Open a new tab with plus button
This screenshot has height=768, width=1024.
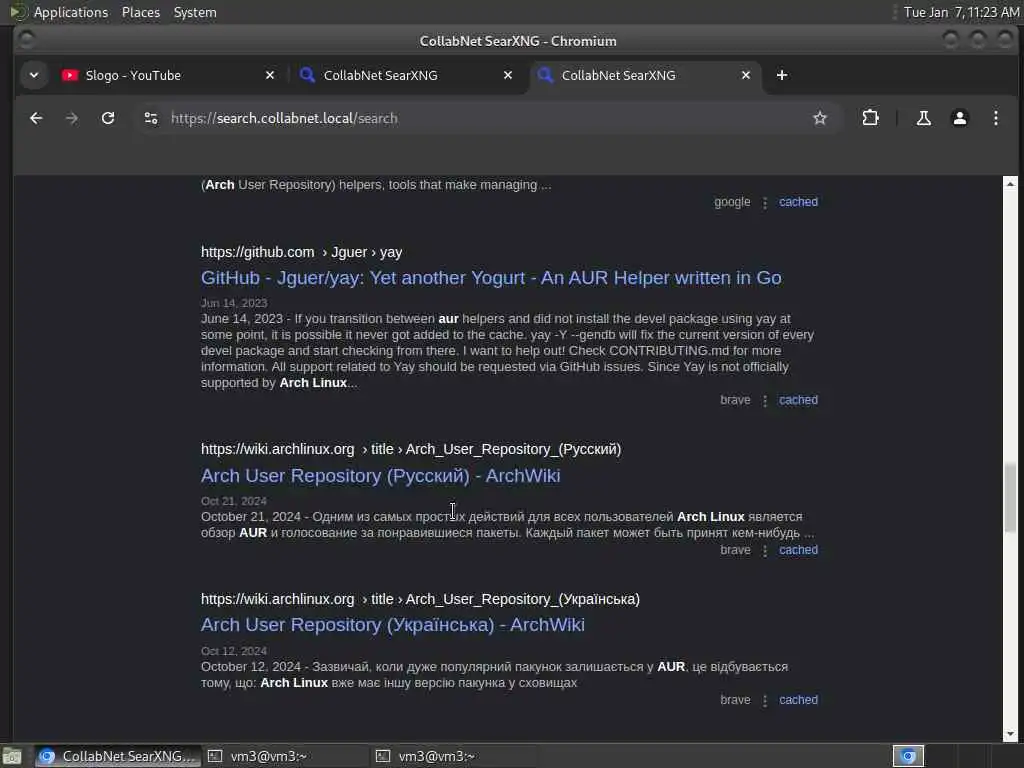click(782, 75)
